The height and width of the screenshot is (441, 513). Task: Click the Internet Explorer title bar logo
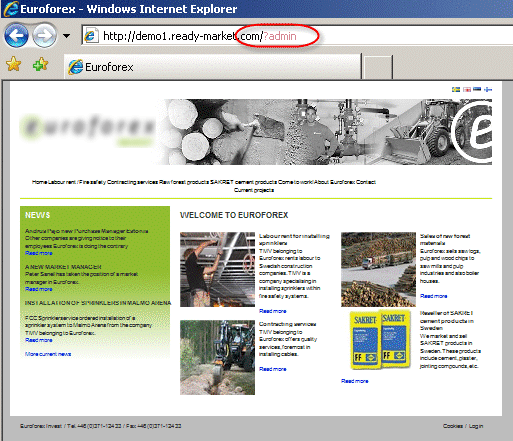point(10,9)
